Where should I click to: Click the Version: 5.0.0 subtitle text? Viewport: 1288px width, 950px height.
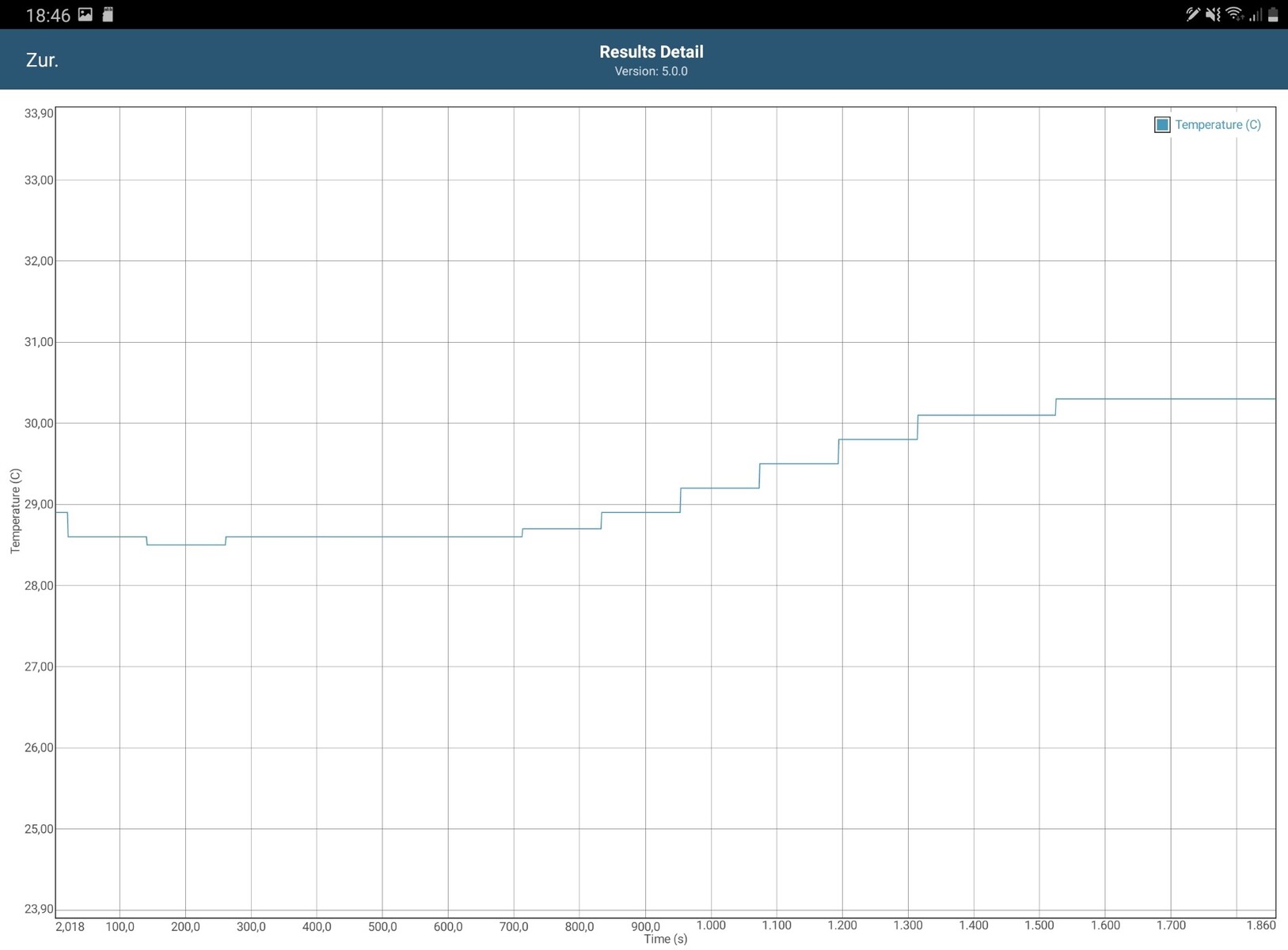[651, 71]
